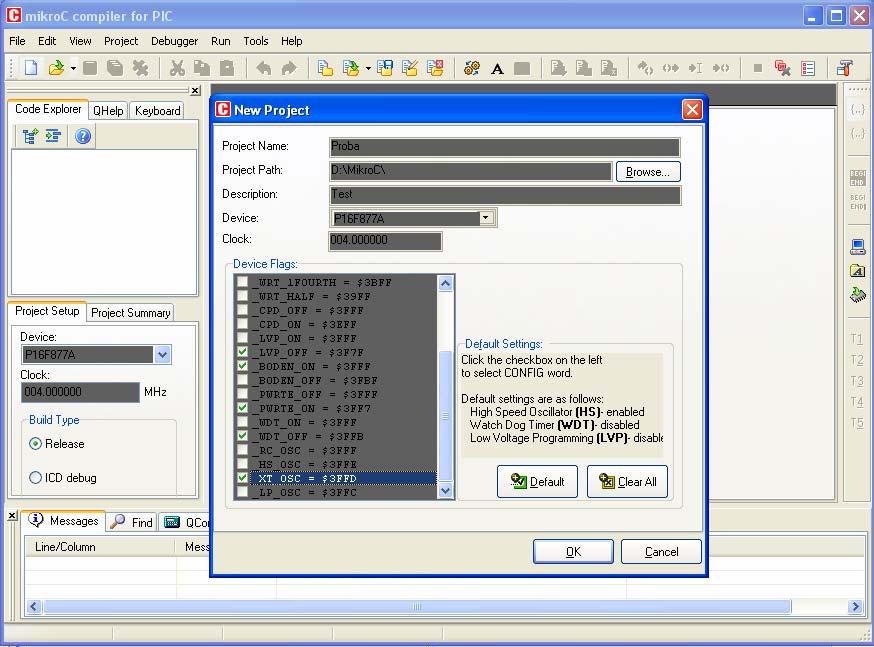Uncheck the _XT_OSC device flag
Viewport: 874px width, 647px height.
(242, 478)
